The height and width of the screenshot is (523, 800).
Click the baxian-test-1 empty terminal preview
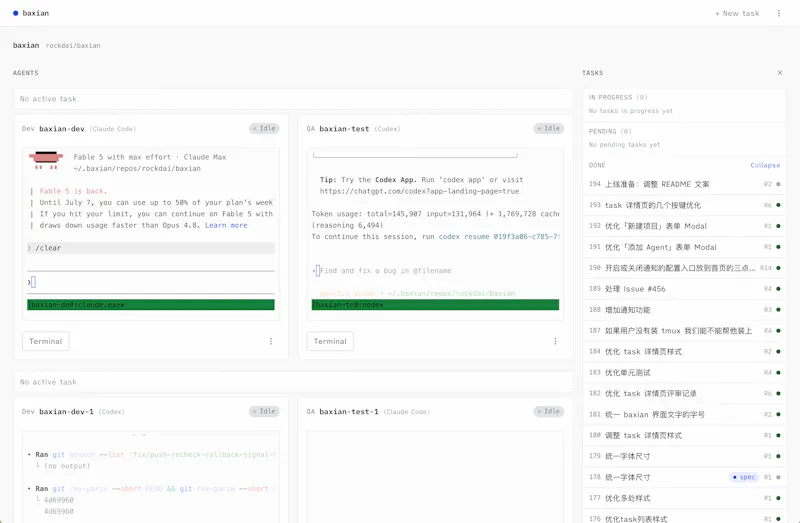point(435,477)
